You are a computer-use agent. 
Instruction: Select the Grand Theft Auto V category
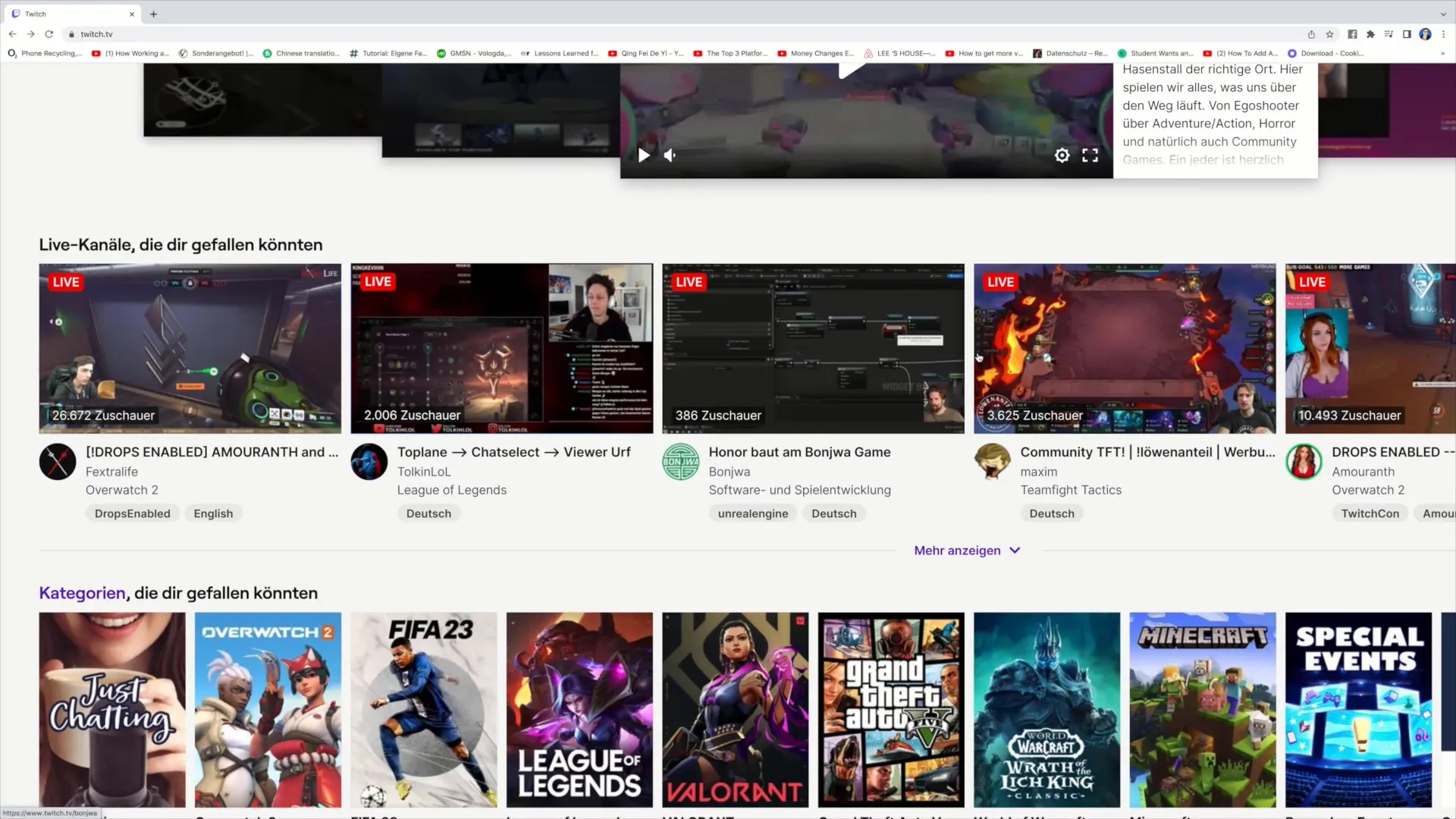click(x=891, y=709)
